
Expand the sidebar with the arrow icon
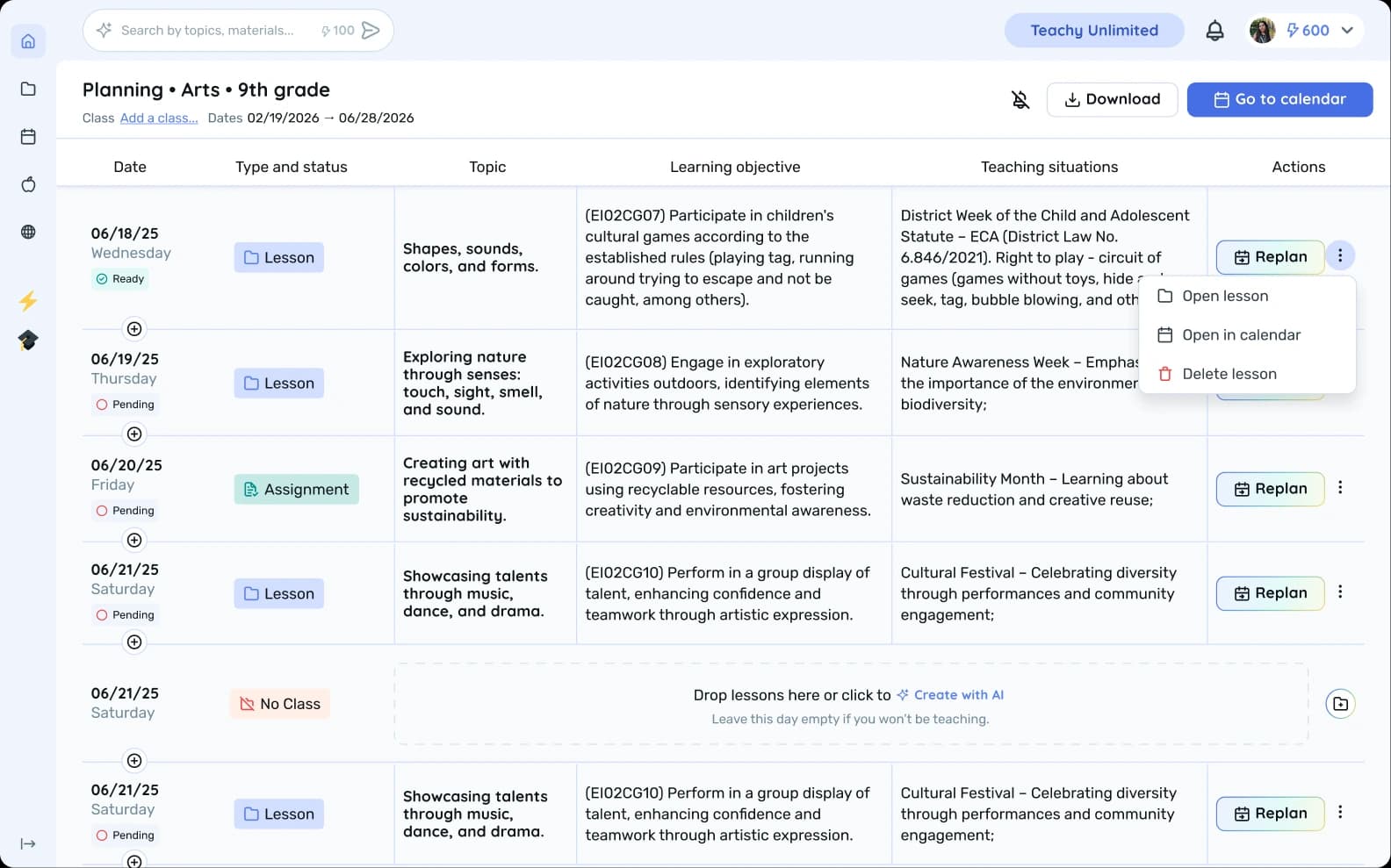tap(28, 843)
